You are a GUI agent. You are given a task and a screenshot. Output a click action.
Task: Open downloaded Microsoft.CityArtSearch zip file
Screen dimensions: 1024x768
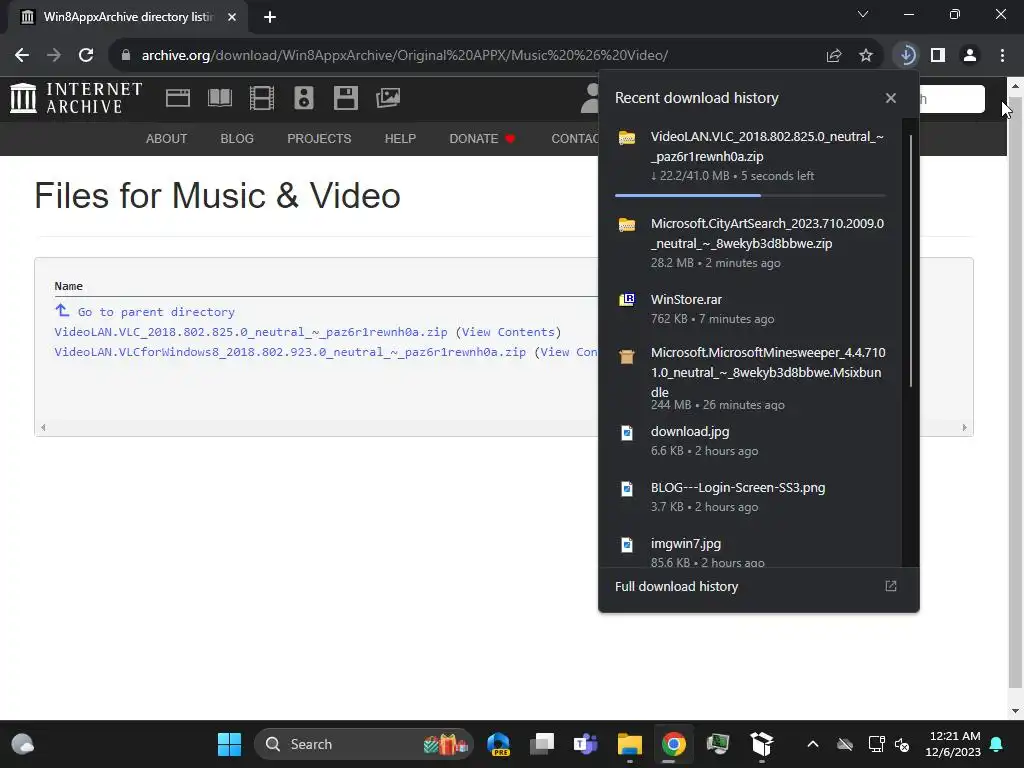751,242
